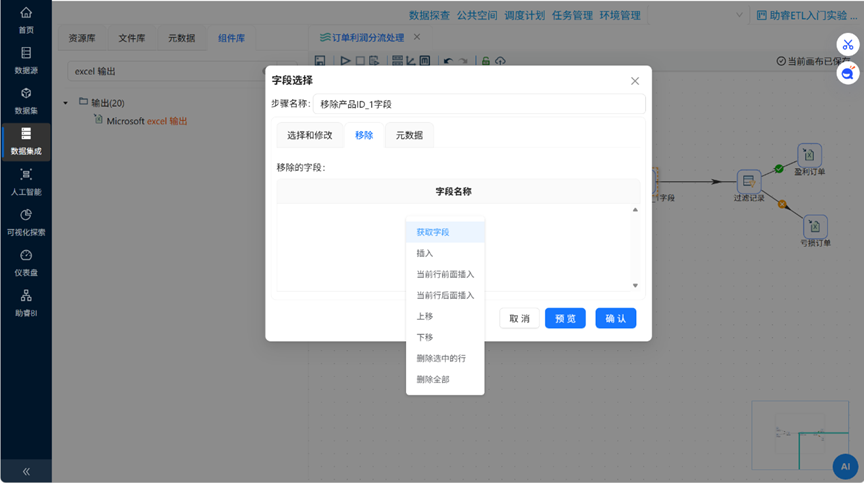Viewport: 864px width, 483px height.
Task: Open the 文件库 panel tab
Action: pos(132,38)
